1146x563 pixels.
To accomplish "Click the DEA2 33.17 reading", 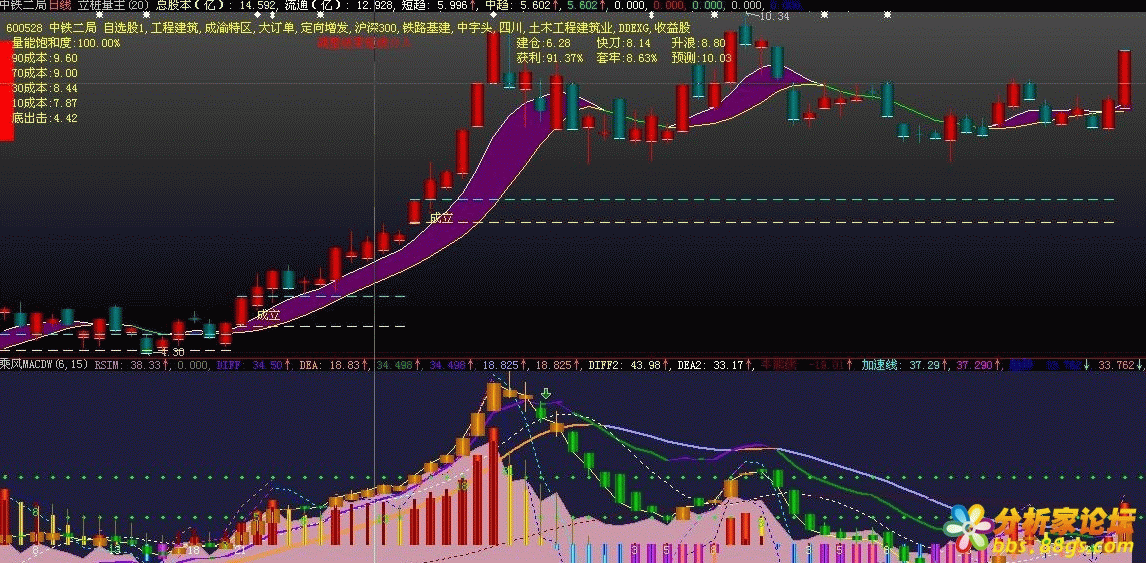I will (x=714, y=364).
